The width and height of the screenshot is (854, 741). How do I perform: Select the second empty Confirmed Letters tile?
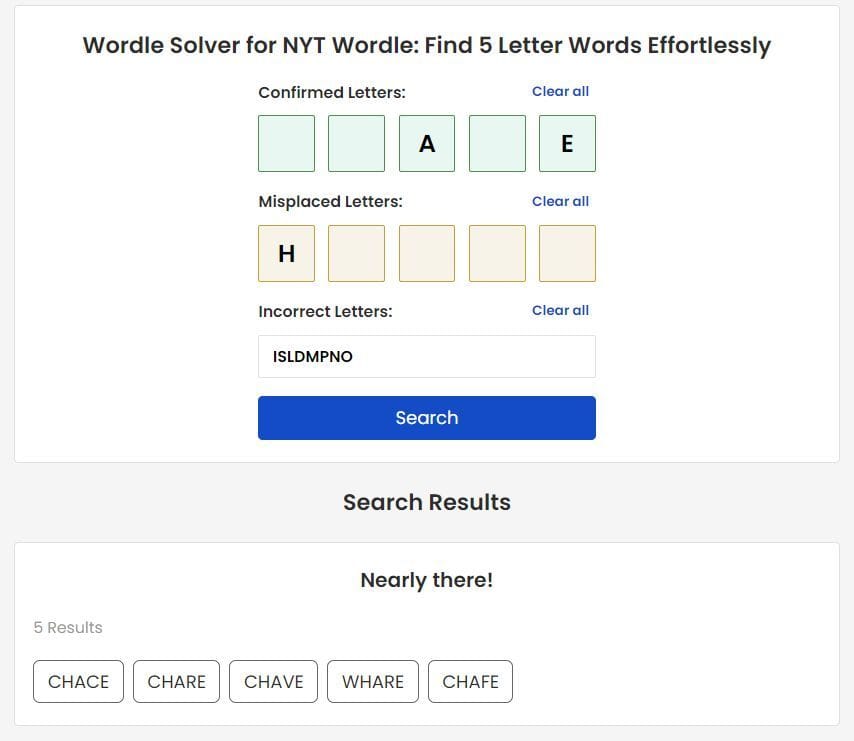(x=357, y=143)
